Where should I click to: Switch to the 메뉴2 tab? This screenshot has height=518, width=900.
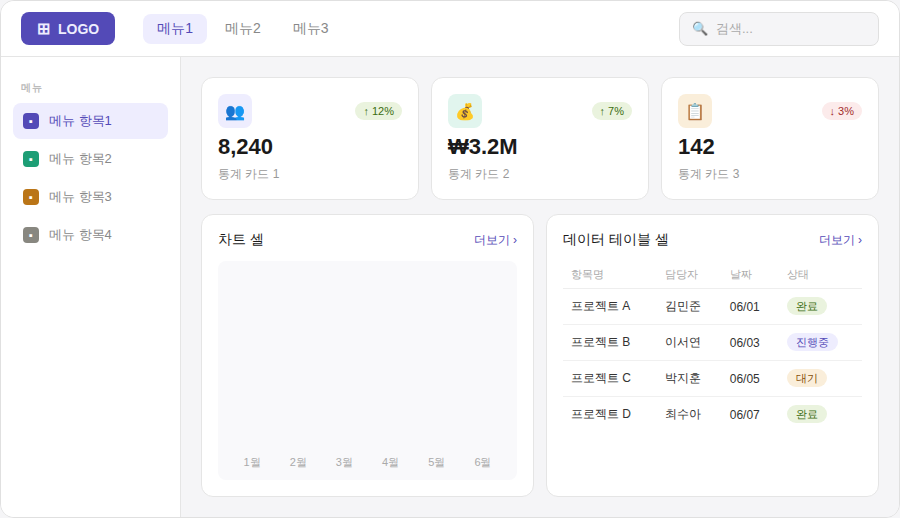click(x=242, y=29)
